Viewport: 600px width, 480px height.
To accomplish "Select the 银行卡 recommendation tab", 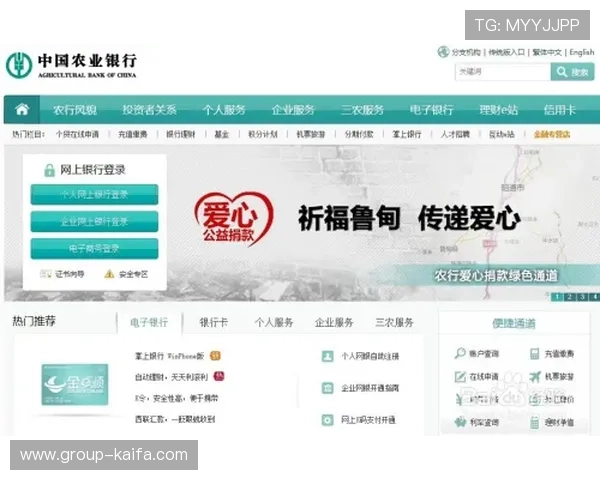I will pos(214,323).
